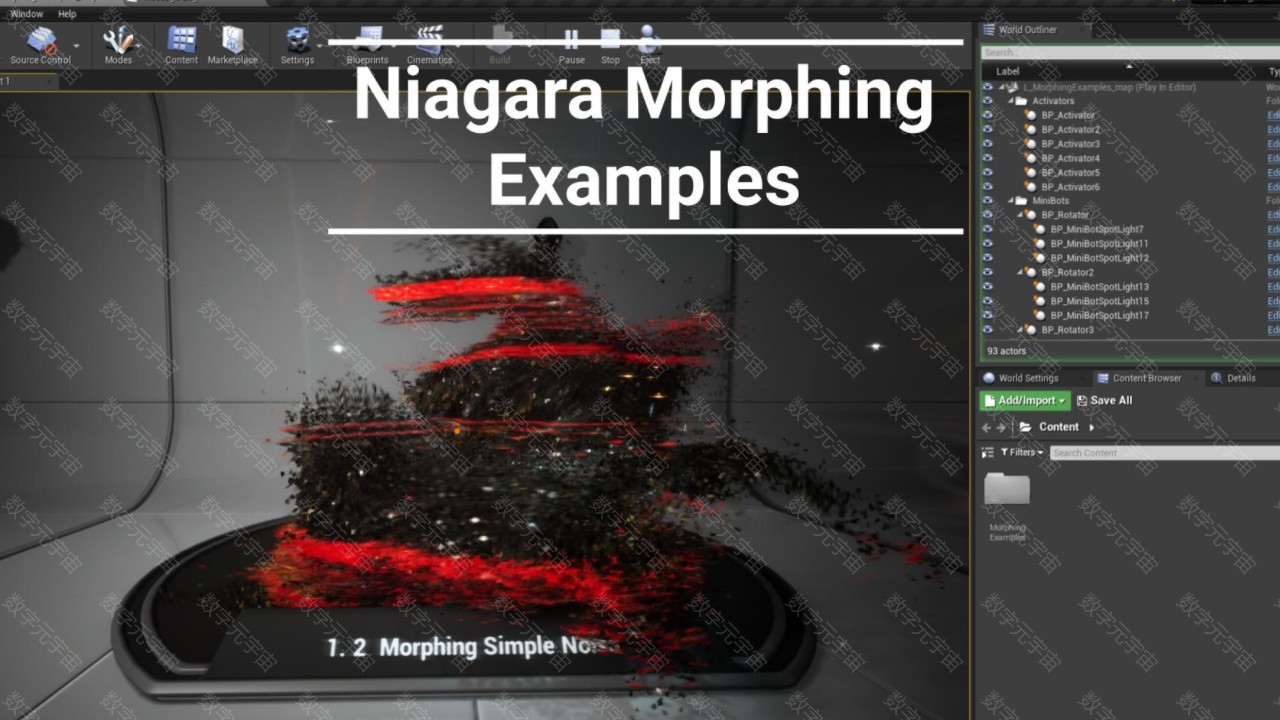Open the Window menu
Screen dimensions: 1280x720
pyautogui.click(x=27, y=14)
